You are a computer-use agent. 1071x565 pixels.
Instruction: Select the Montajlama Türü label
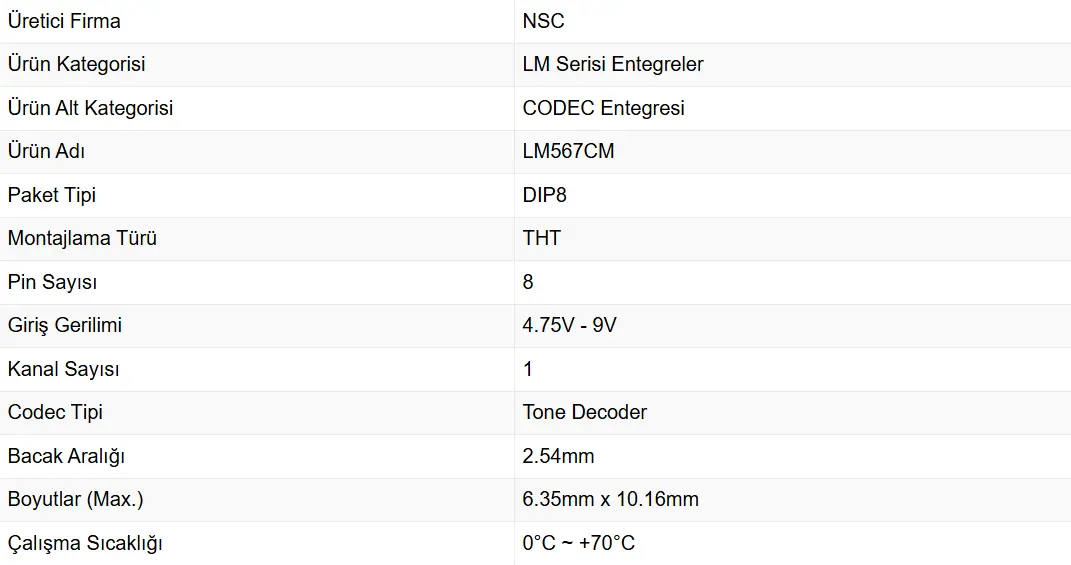coord(82,238)
